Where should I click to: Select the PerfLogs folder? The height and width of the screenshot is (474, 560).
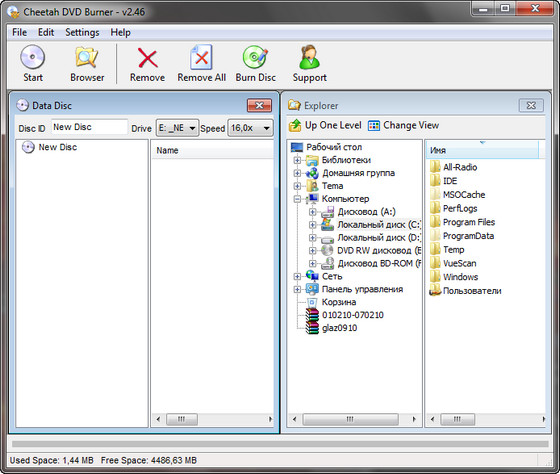(x=454, y=208)
